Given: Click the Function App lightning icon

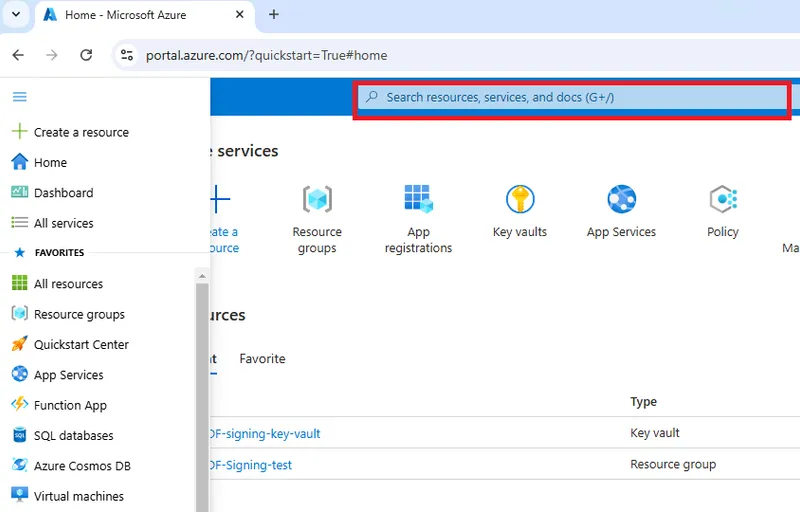Looking at the screenshot, I should 19,404.
